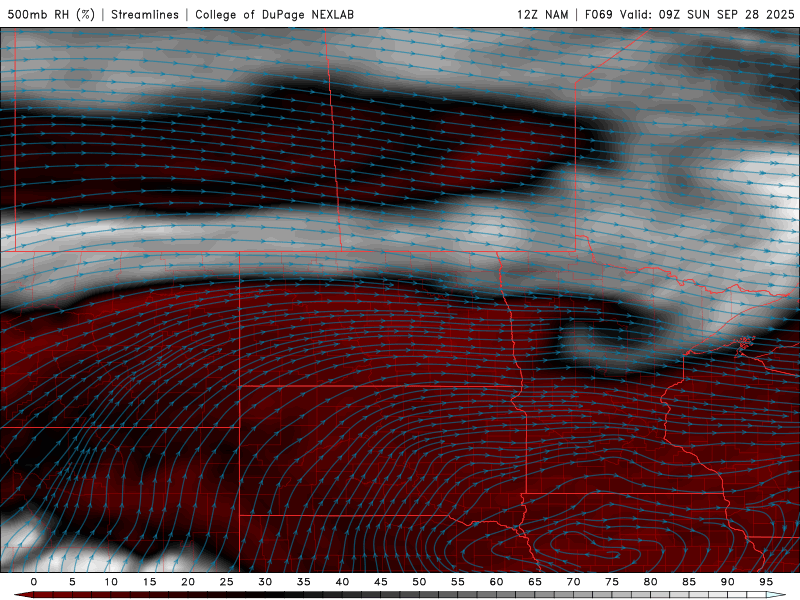Click the "40" value on the color scale
The width and height of the screenshot is (800, 600).
pyautogui.click(x=342, y=582)
